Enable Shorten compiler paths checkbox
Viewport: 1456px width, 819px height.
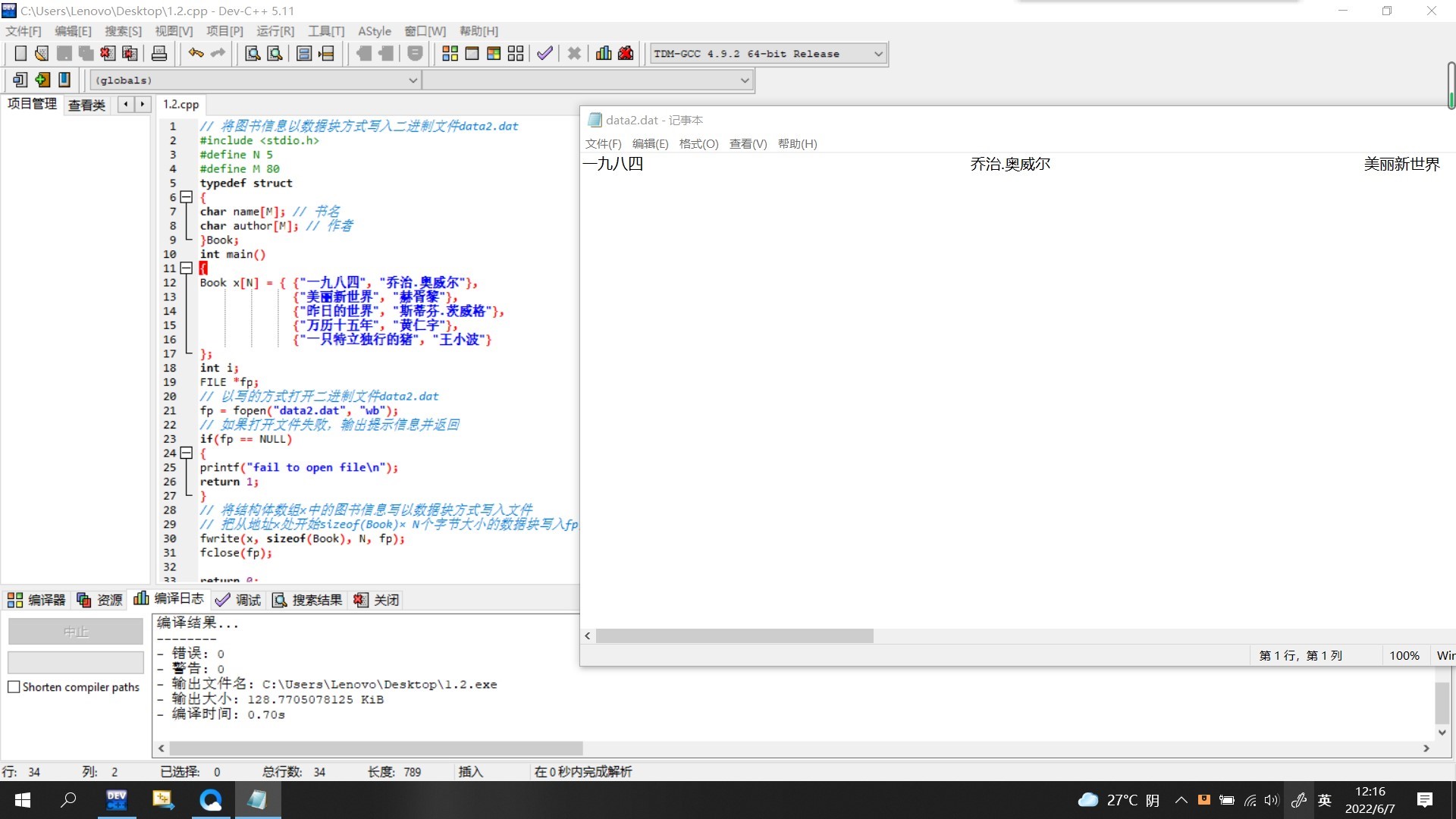click(x=14, y=687)
